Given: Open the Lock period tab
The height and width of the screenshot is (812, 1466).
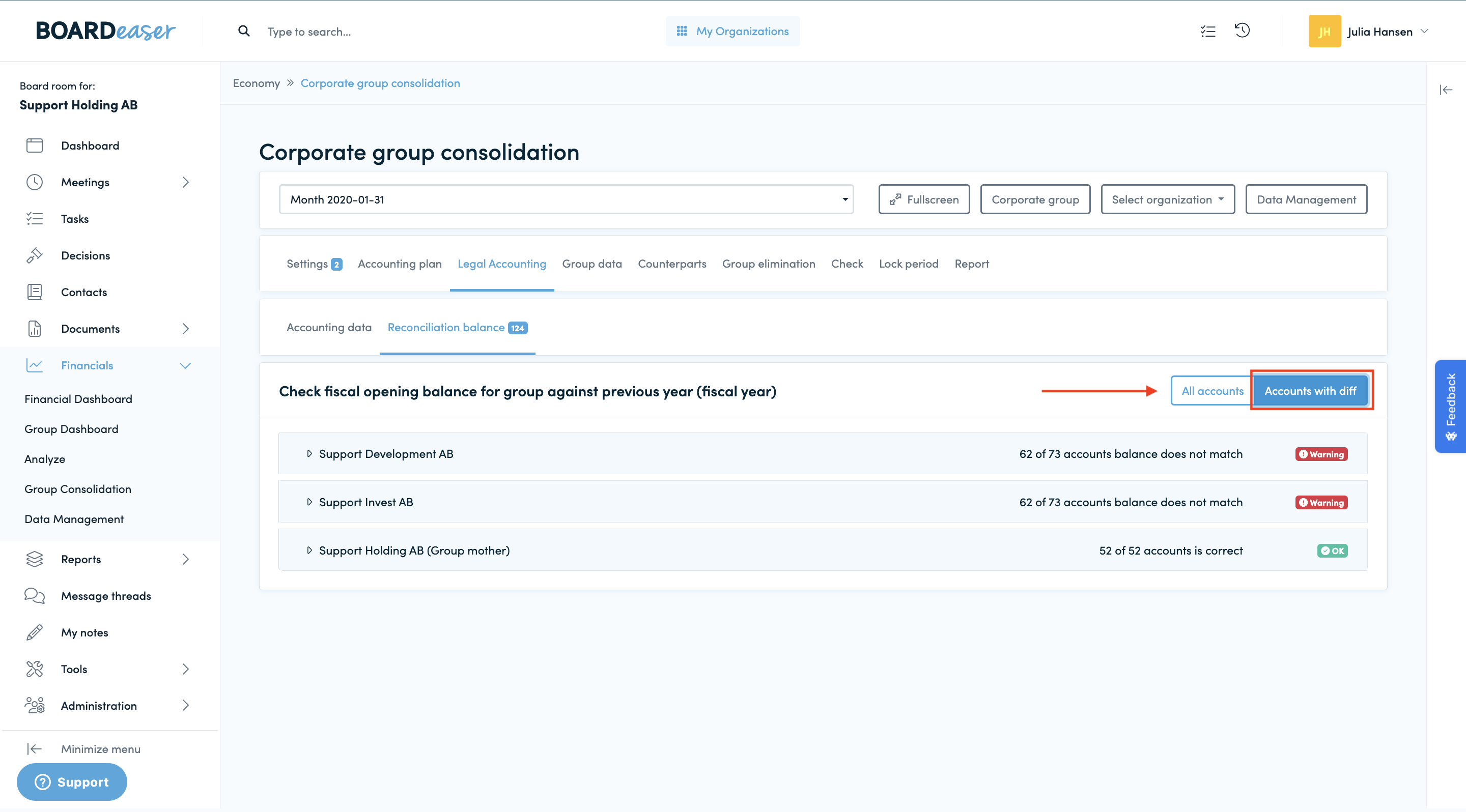Looking at the screenshot, I should click(908, 264).
